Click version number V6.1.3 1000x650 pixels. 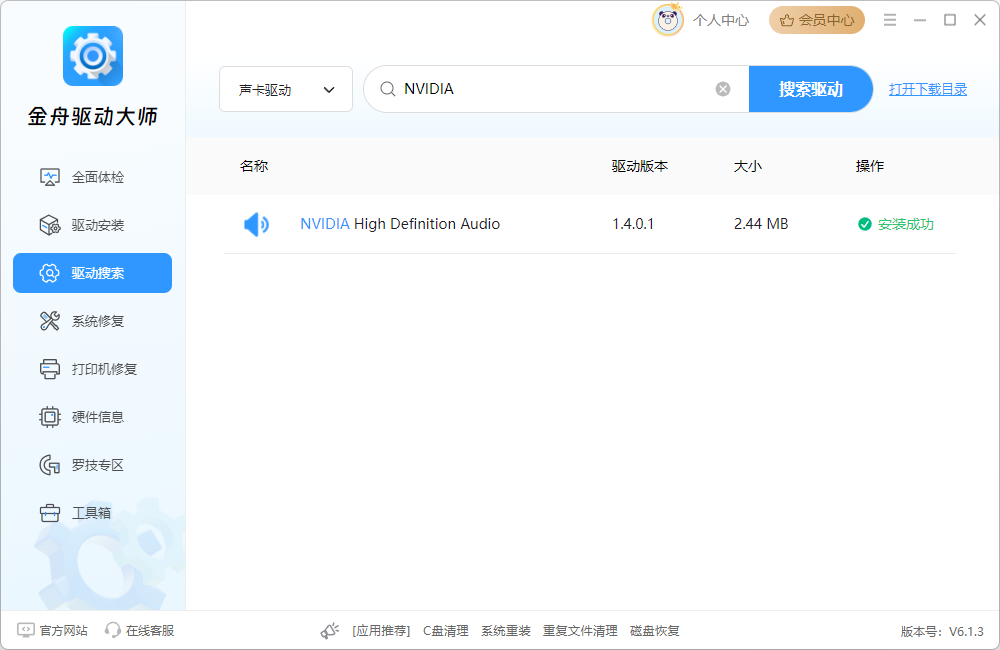967,632
